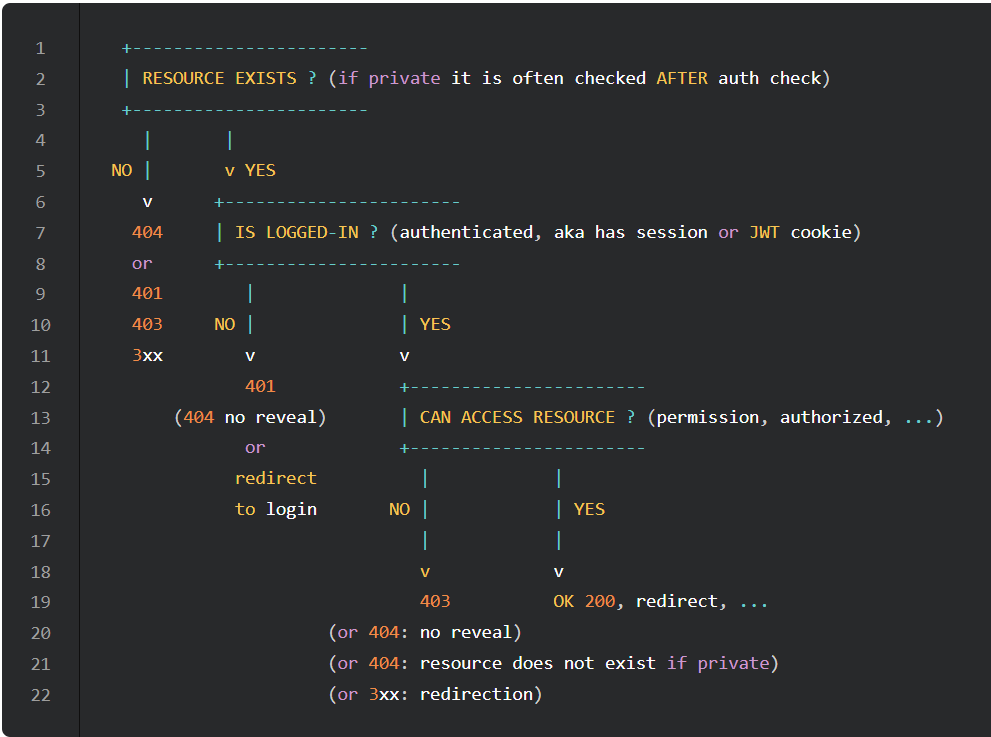Click the word 'permission' on line 13
The image size is (991, 737).
[712, 417]
